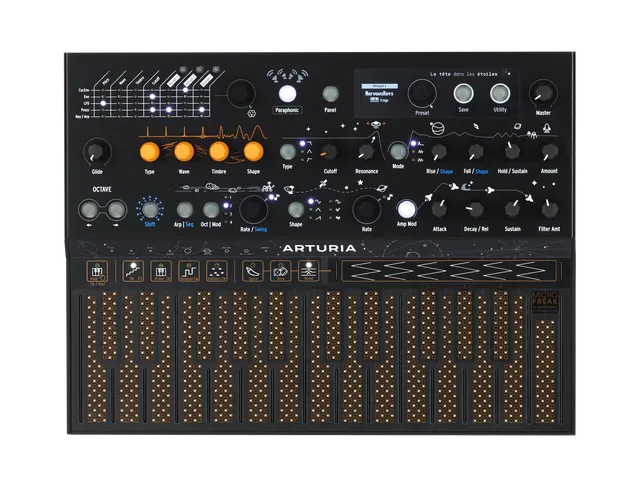Tap the OCTAVE label above arrow buttons
Screen dimensions: 640x487
tap(102, 189)
